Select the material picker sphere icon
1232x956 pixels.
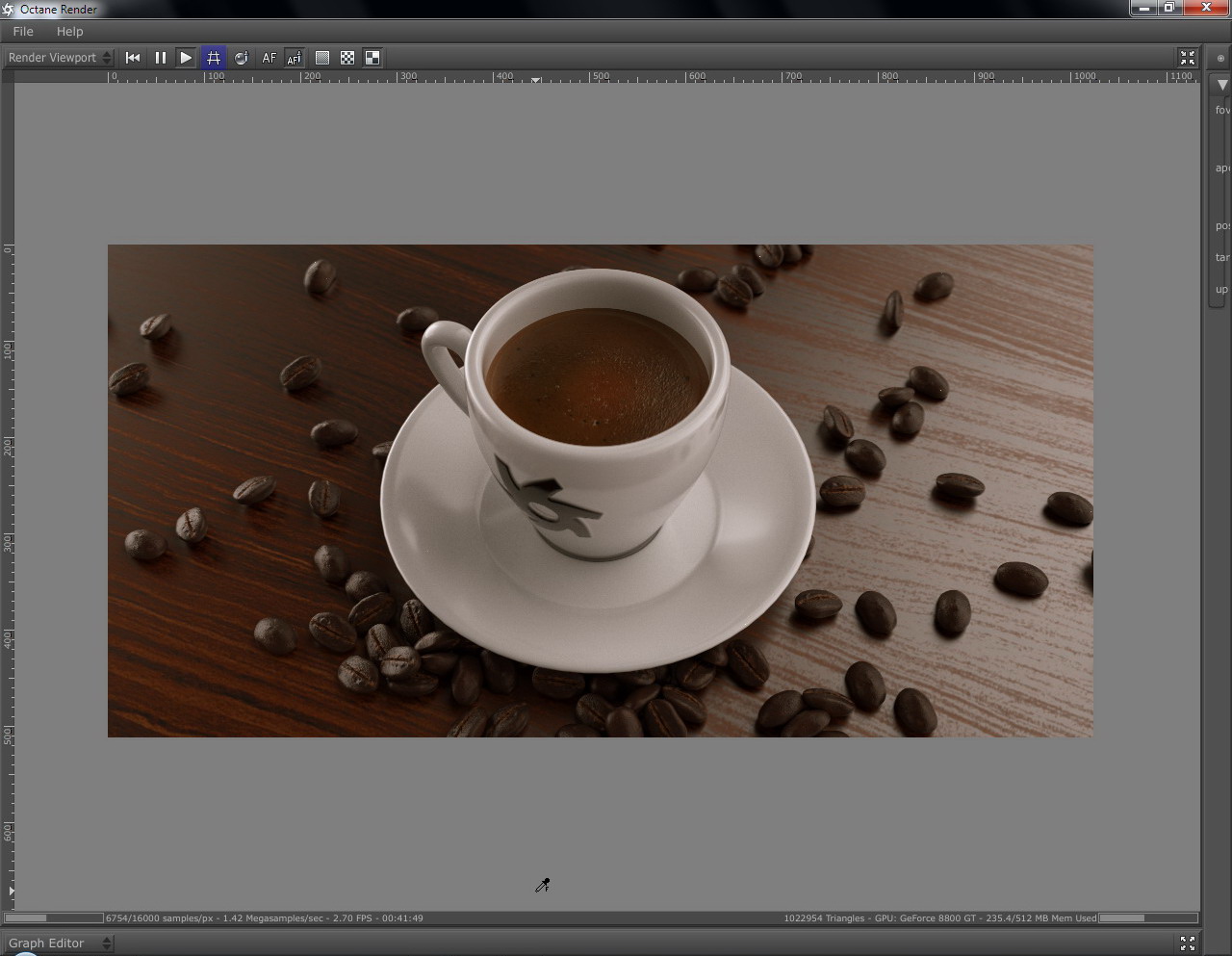point(241,58)
